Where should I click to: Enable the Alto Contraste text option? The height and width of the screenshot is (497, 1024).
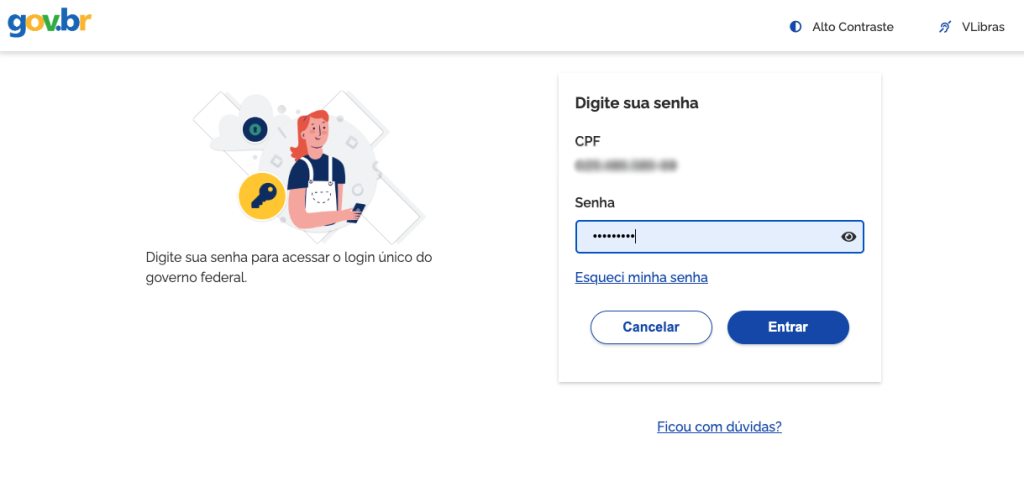pos(853,27)
